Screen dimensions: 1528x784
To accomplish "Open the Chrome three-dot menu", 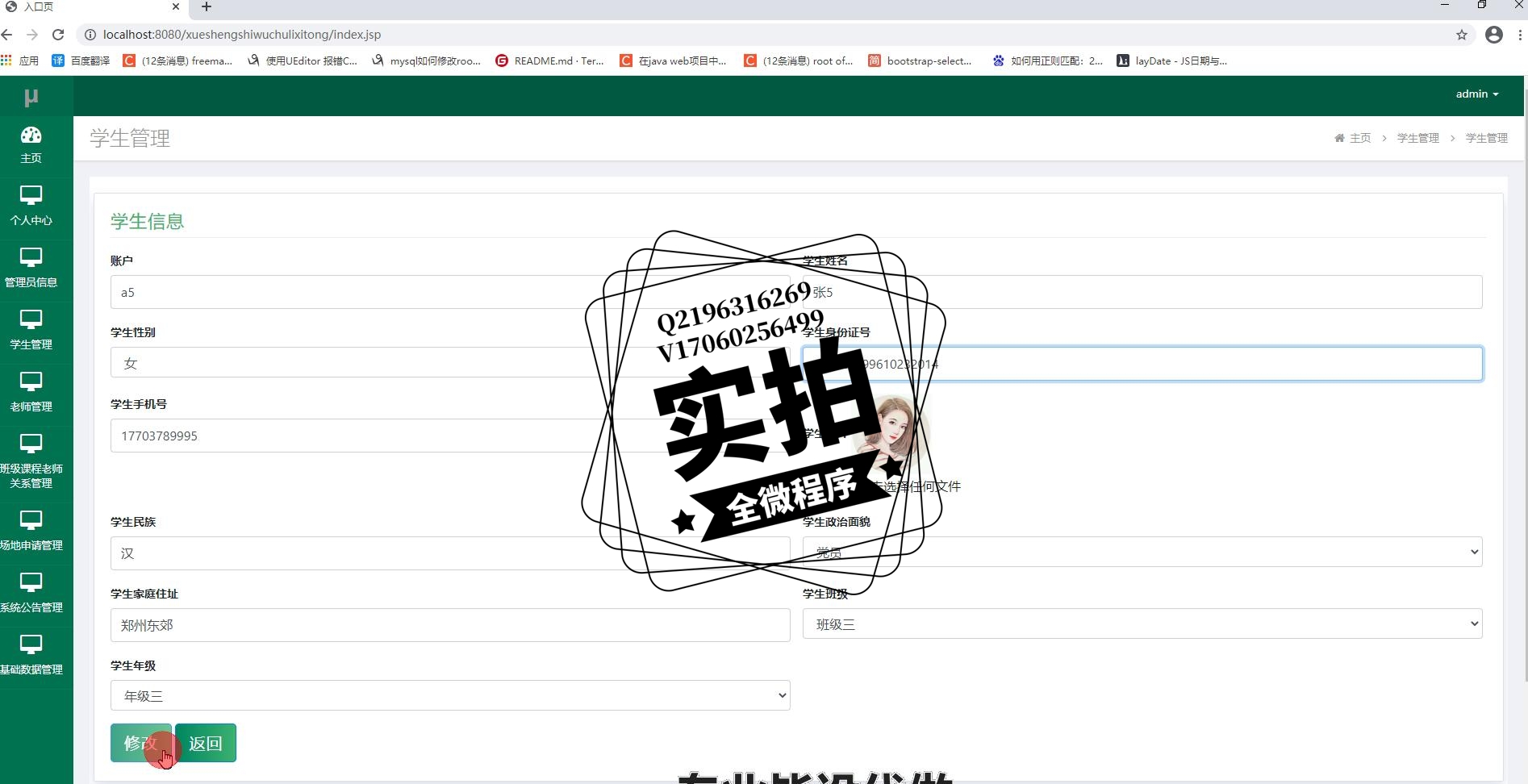I will tap(1520, 35).
